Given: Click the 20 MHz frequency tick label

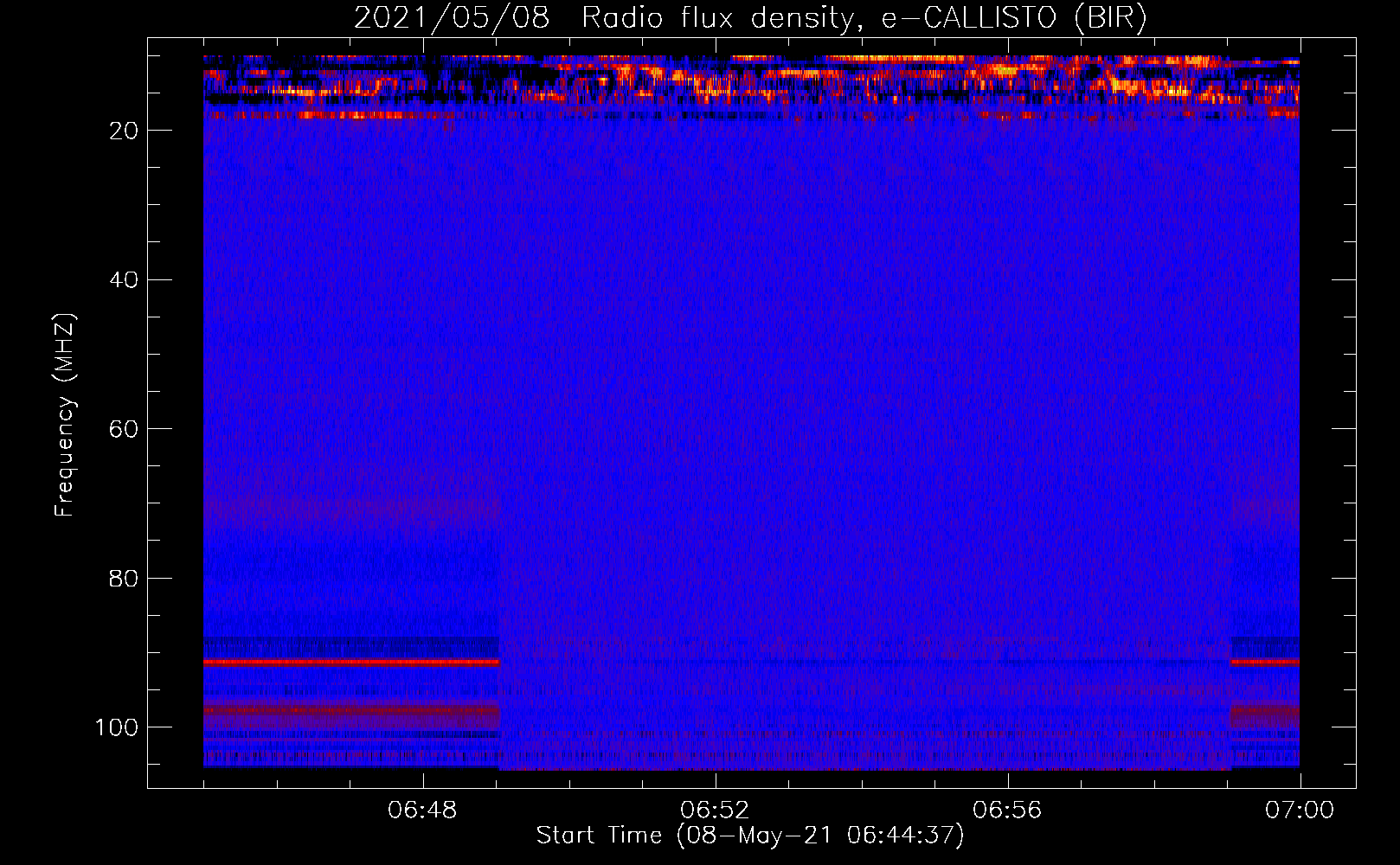Looking at the screenshot, I should tap(125, 131).
